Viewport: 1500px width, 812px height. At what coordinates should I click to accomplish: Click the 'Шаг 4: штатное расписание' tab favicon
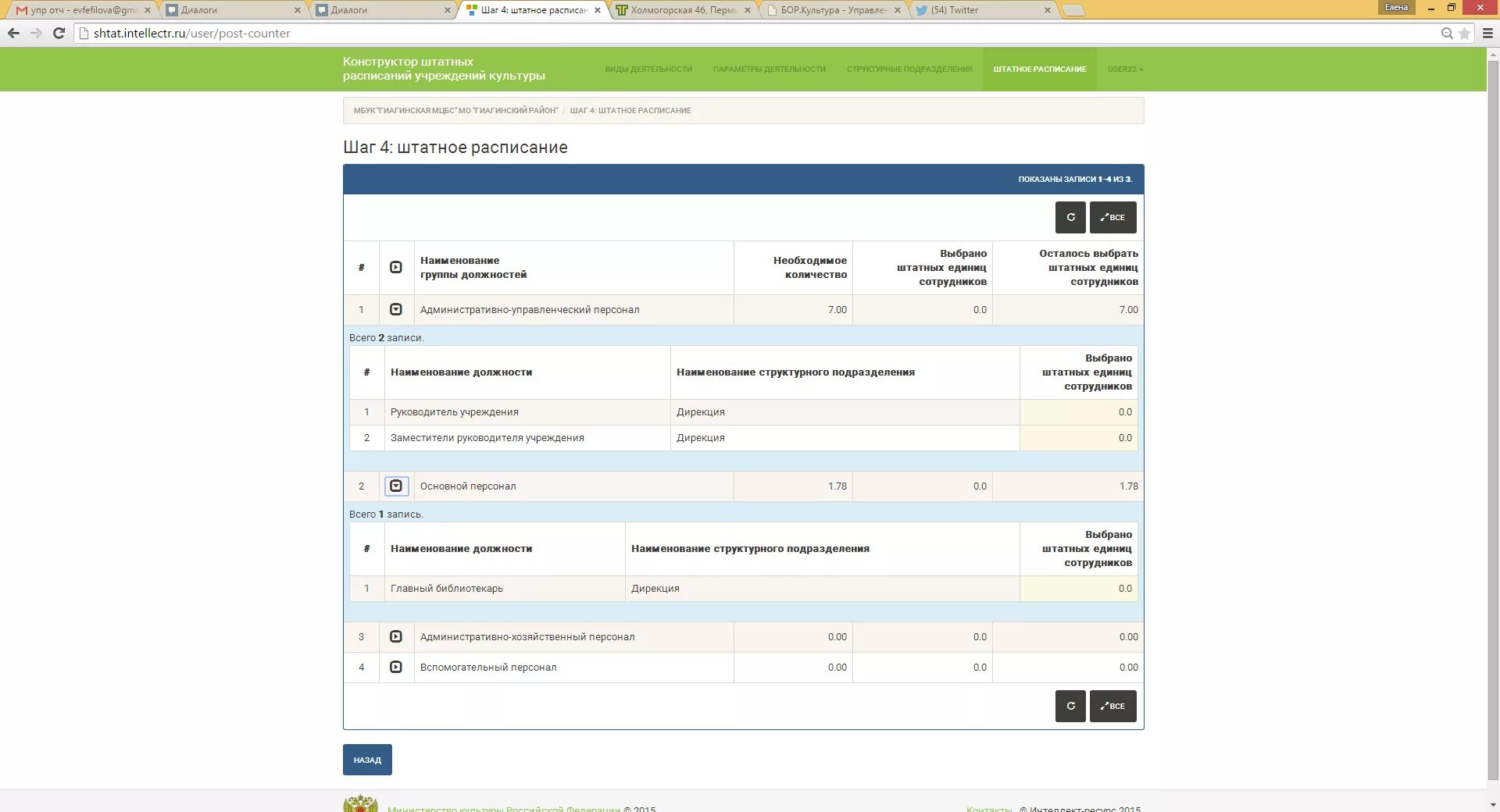[x=471, y=10]
